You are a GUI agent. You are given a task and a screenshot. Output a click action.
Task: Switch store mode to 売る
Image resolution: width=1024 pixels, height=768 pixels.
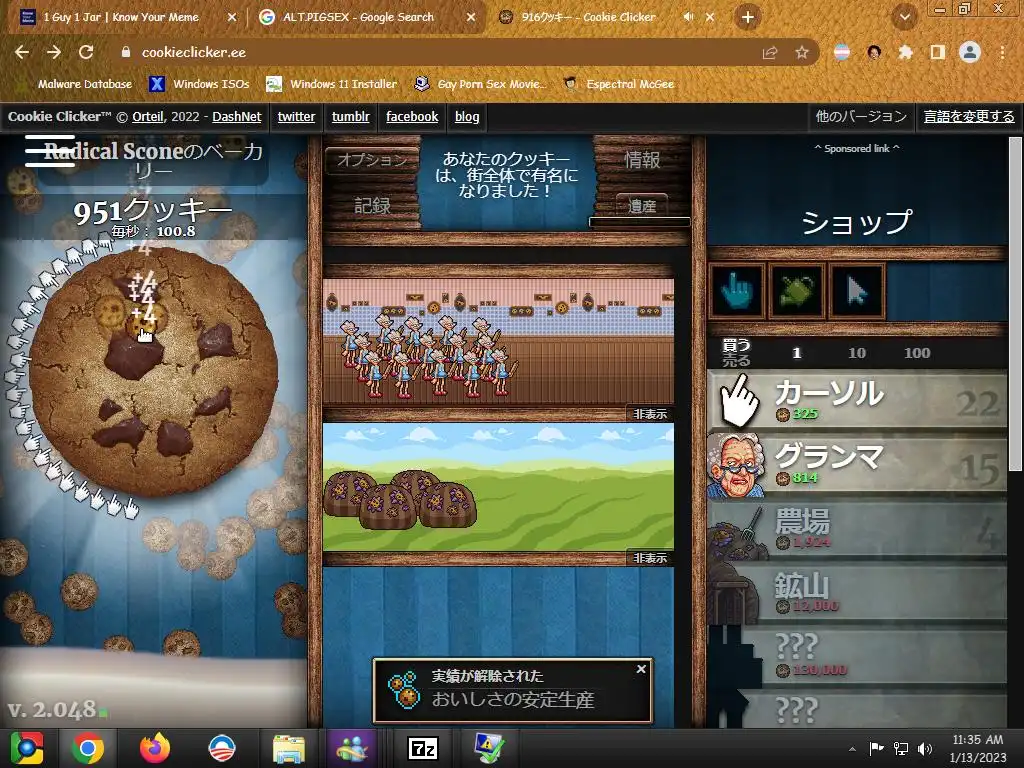[736, 360]
